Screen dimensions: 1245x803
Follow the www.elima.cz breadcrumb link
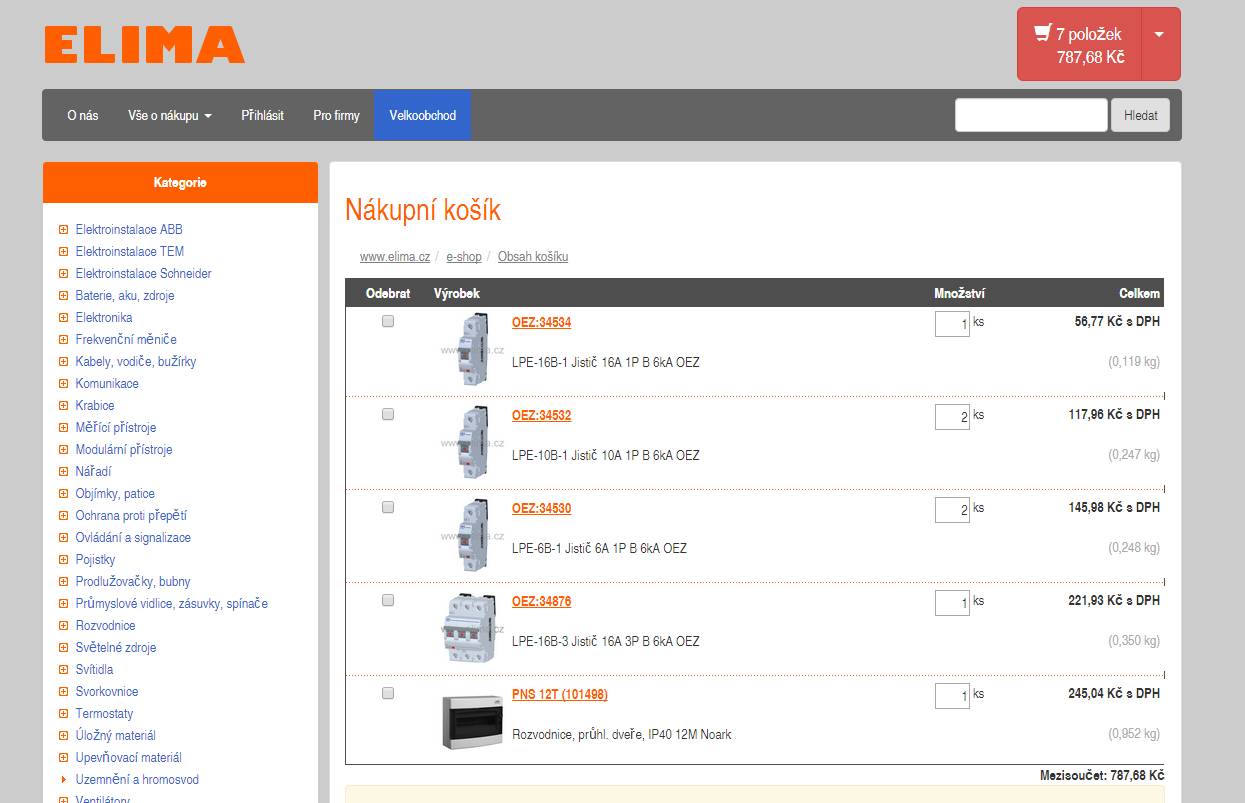[395, 257]
